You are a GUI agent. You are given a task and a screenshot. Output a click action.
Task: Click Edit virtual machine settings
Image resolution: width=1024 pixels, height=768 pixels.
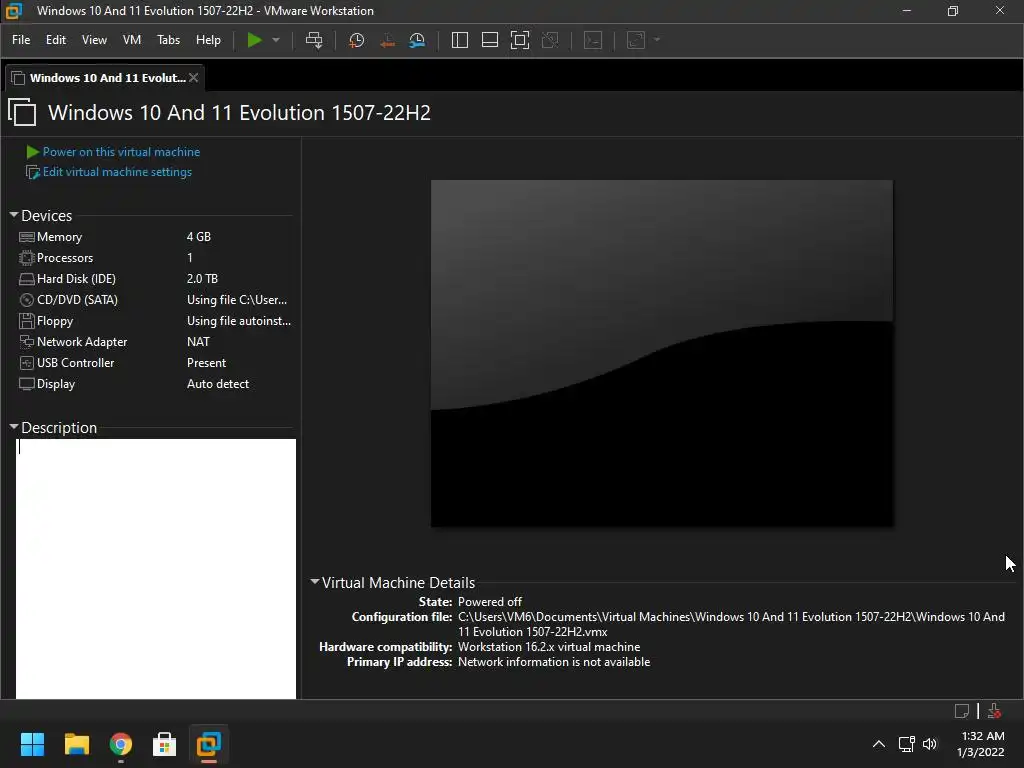tap(117, 172)
